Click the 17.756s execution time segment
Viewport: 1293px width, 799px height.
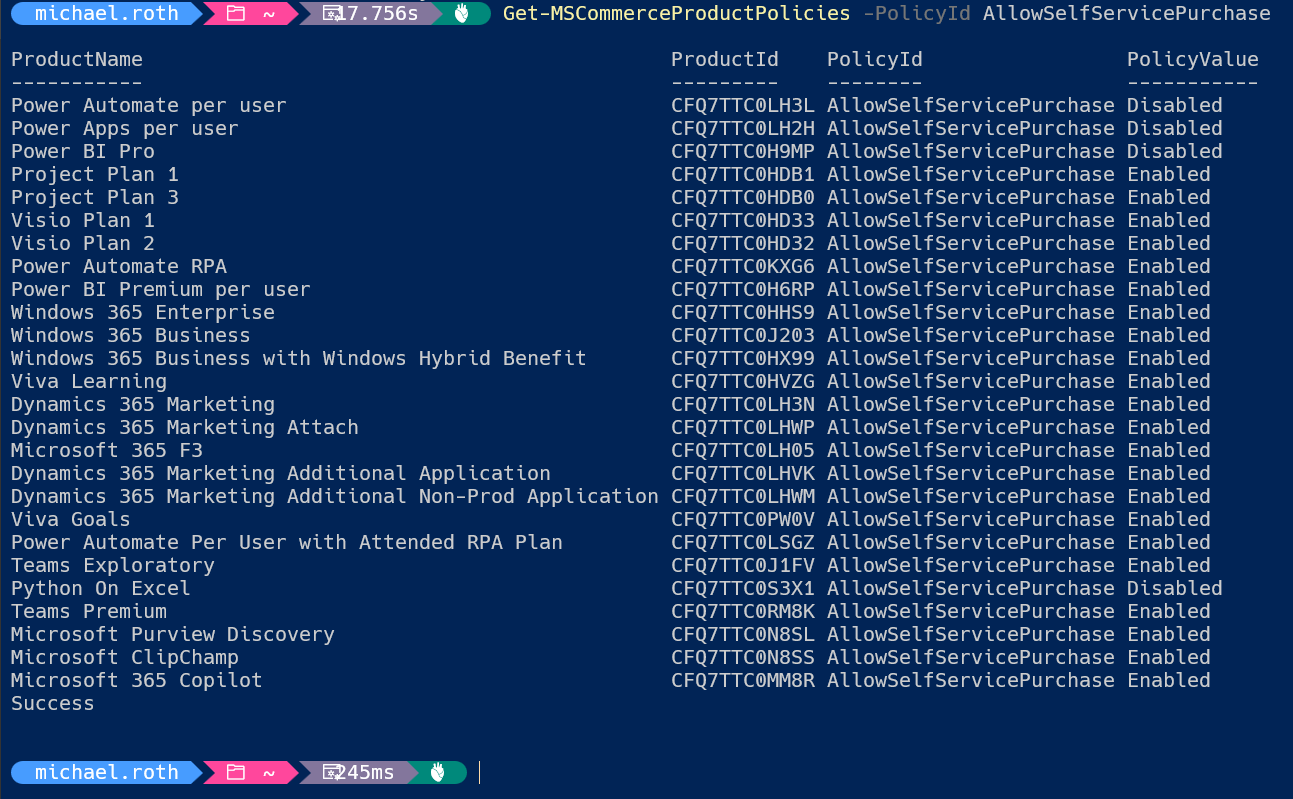[x=372, y=14]
